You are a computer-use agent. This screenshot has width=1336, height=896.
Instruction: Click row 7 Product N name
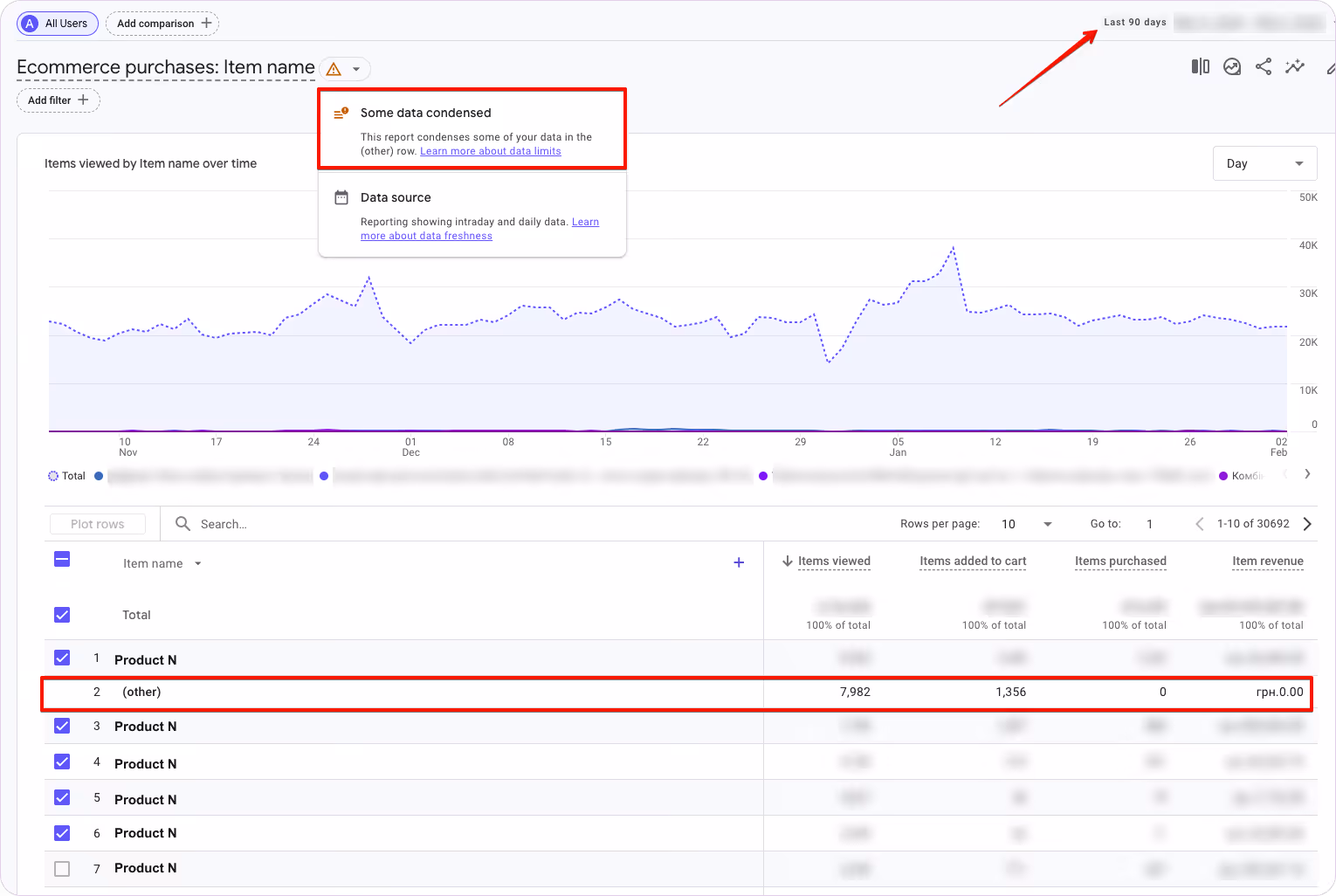tap(146, 868)
